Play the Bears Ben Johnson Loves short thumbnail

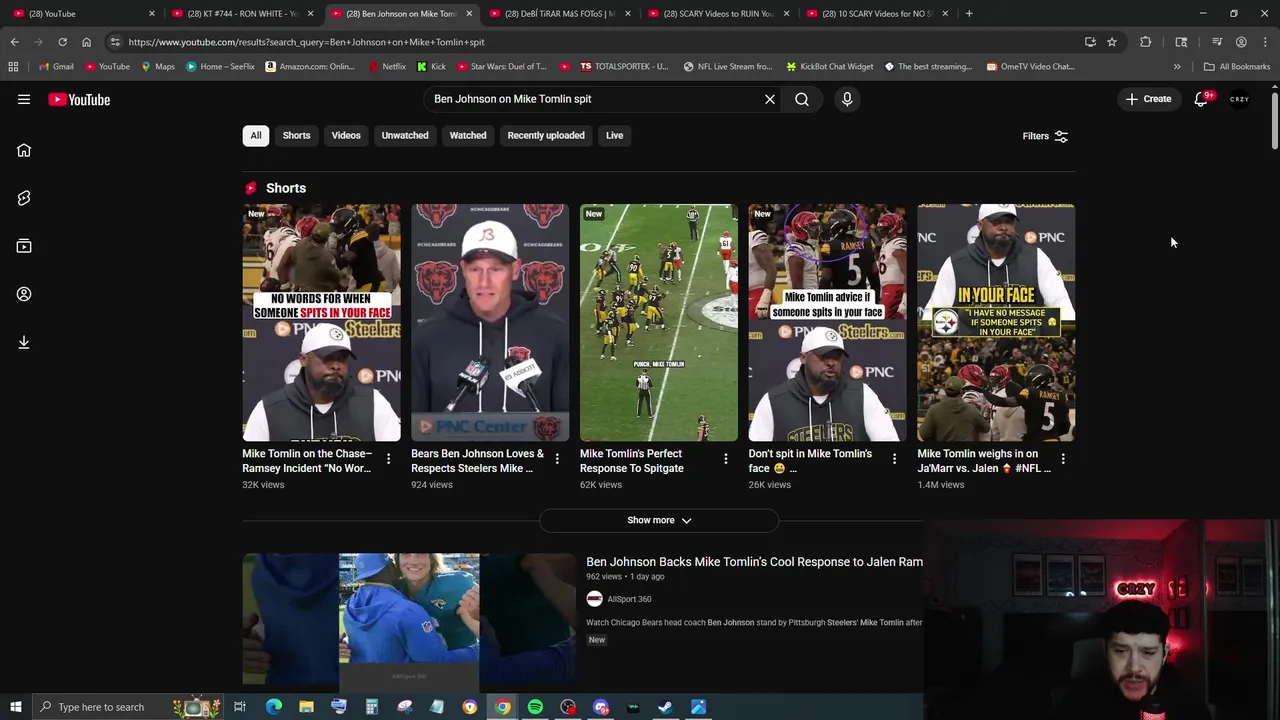pos(490,322)
